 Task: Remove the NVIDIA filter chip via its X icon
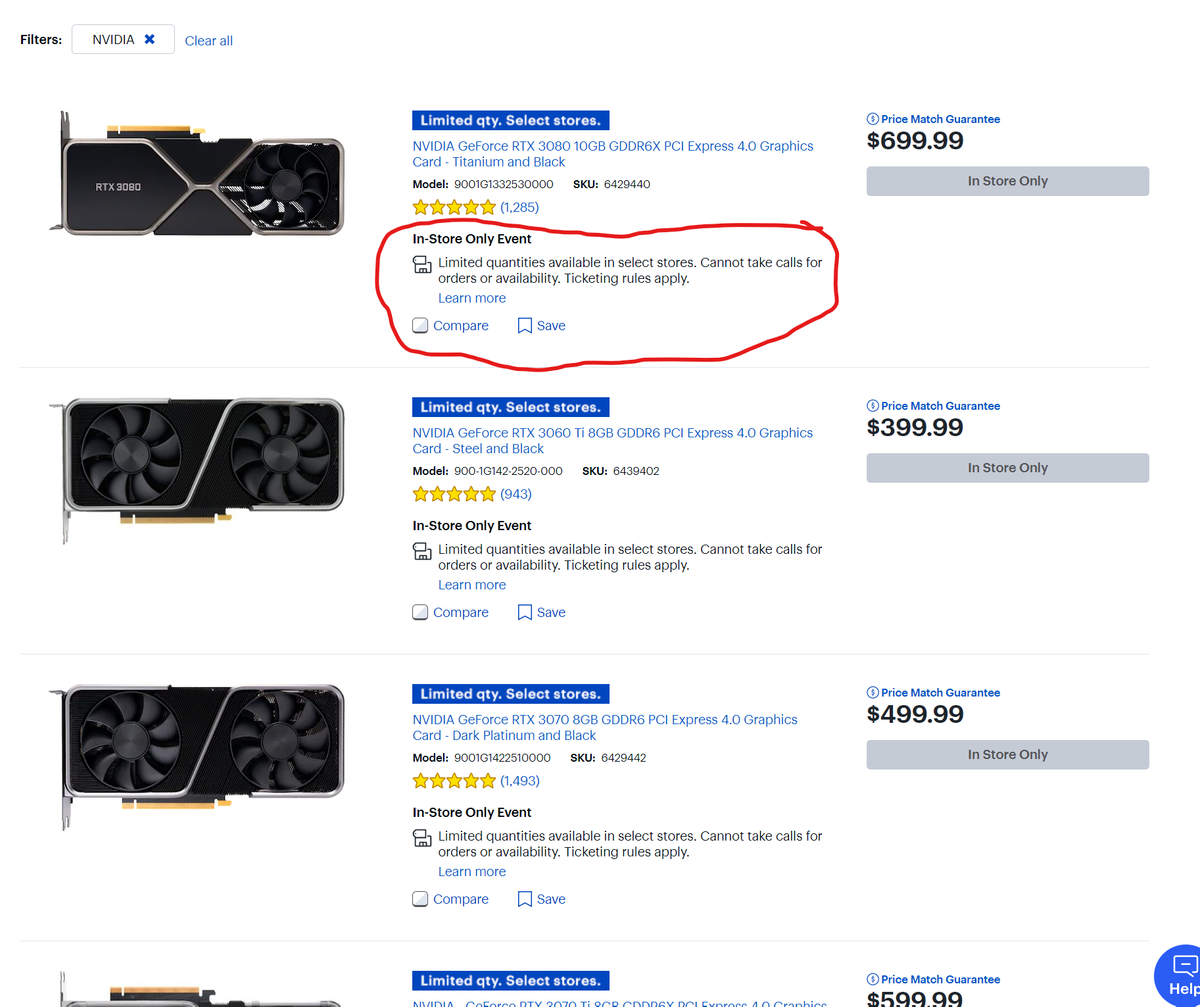click(x=150, y=38)
